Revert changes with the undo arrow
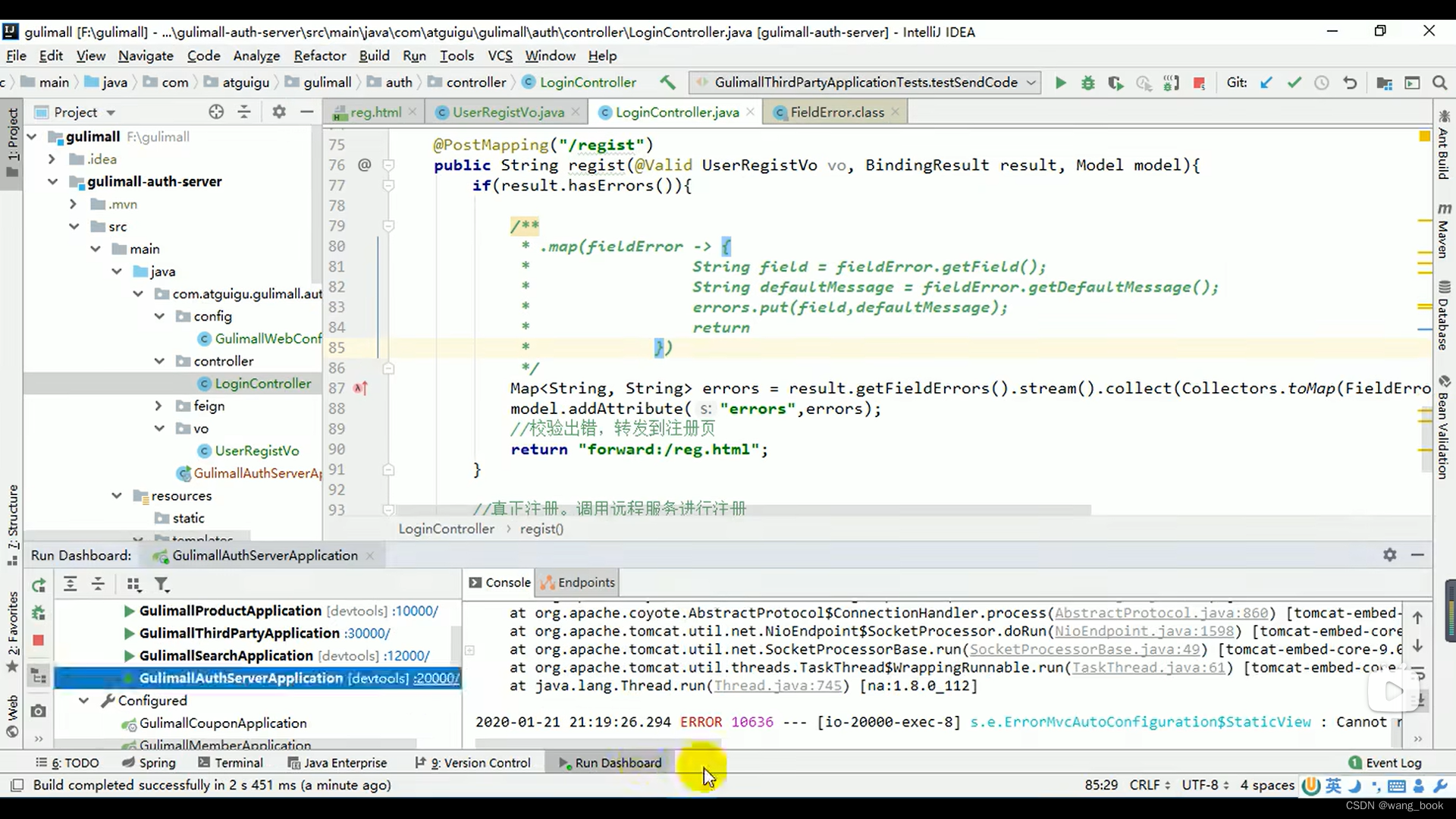The width and height of the screenshot is (1456, 819). 1350,83
